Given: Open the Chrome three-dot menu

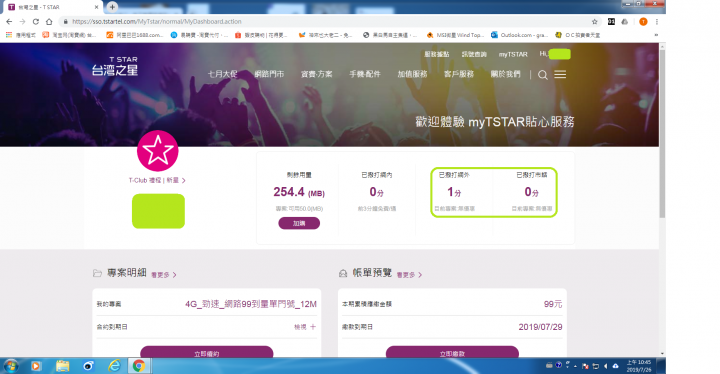Looking at the screenshot, I should pos(657,22).
